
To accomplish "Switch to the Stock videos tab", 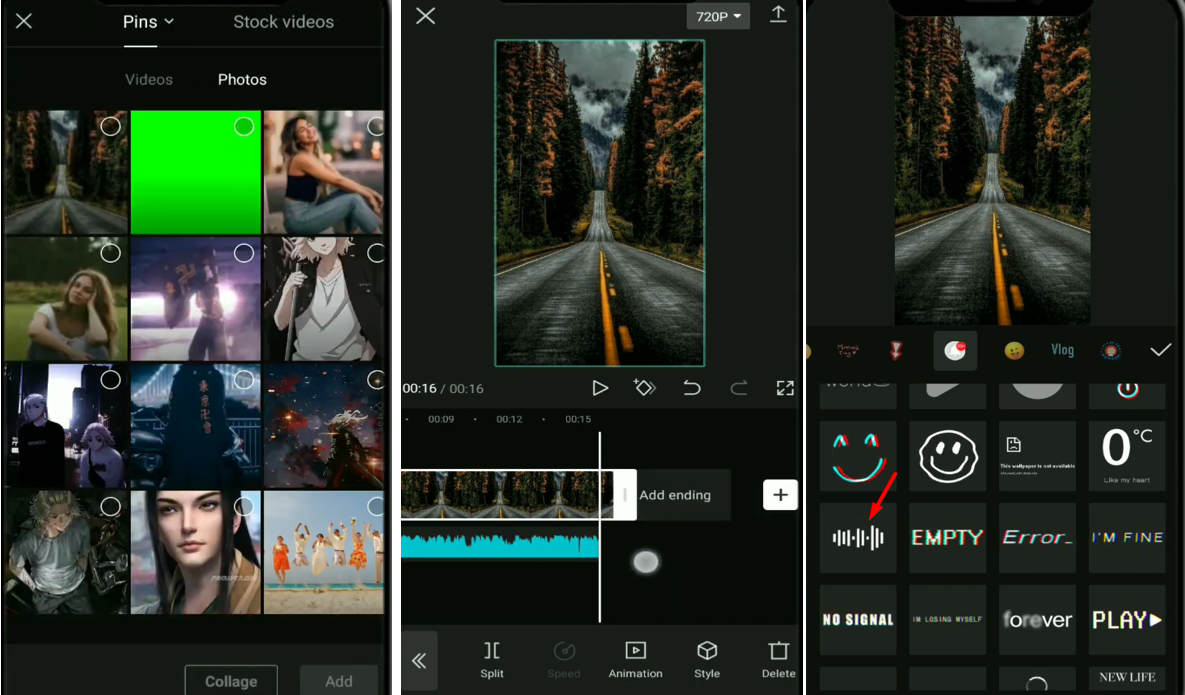I will pos(283,22).
